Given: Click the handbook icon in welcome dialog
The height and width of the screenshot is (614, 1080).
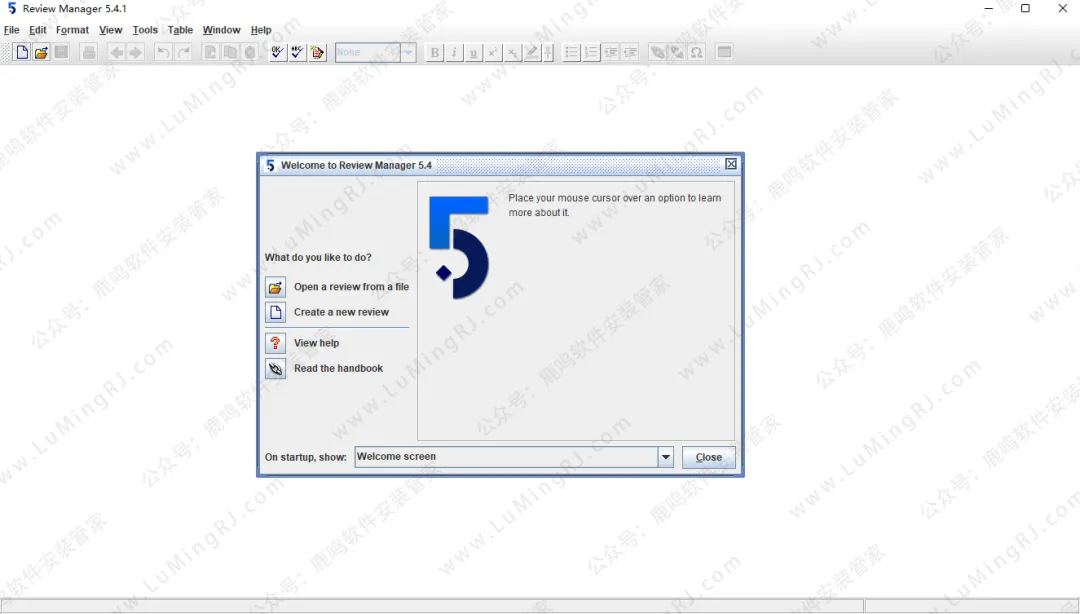Looking at the screenshot, I should 276,369.
